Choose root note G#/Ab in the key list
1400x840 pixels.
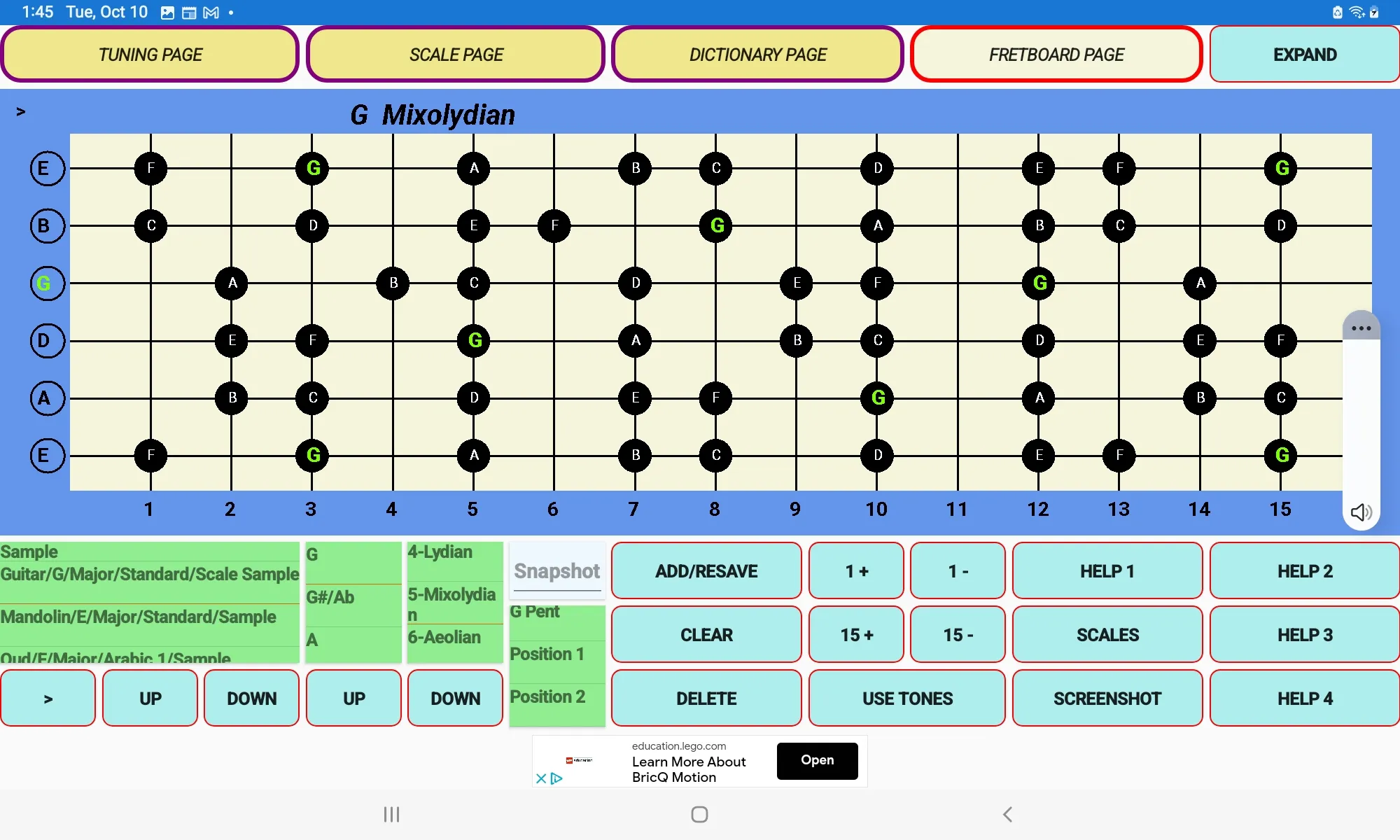353,605
